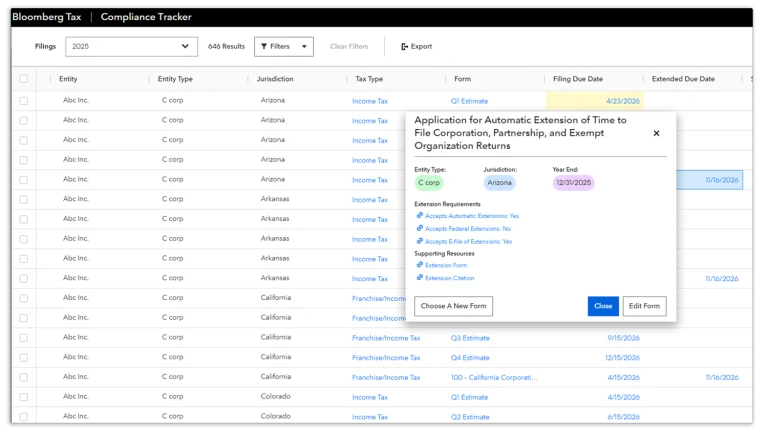Image resolution: width=768 pixels, height=432 pixels.
Task: Open the Extension Citation link
Action: 450,278
